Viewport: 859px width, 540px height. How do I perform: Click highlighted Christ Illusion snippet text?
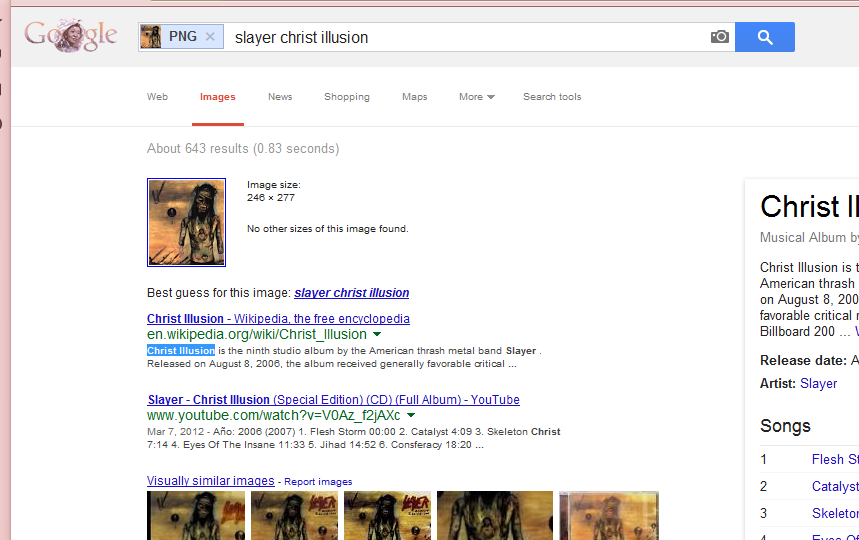(181, 351)
